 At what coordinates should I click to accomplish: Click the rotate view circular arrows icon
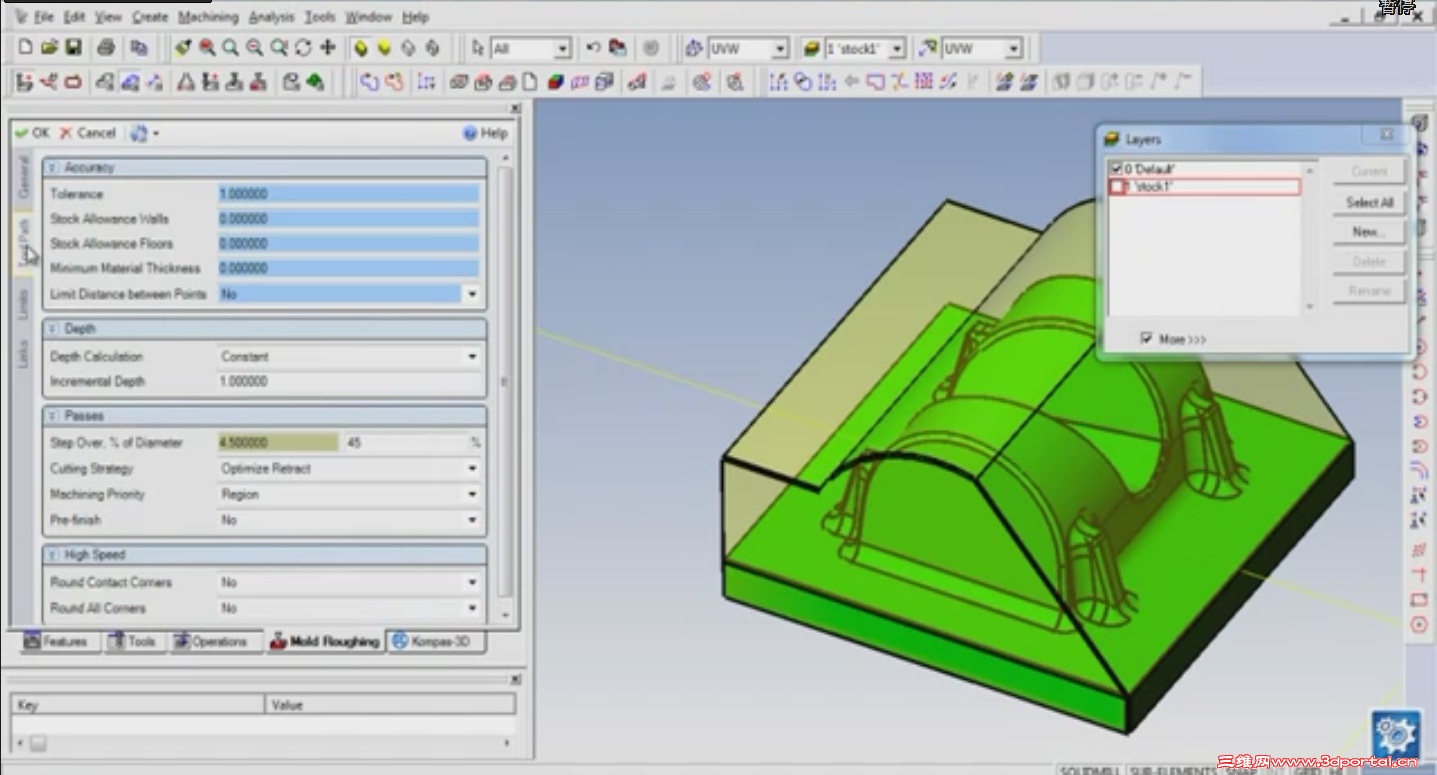point(303,48)
